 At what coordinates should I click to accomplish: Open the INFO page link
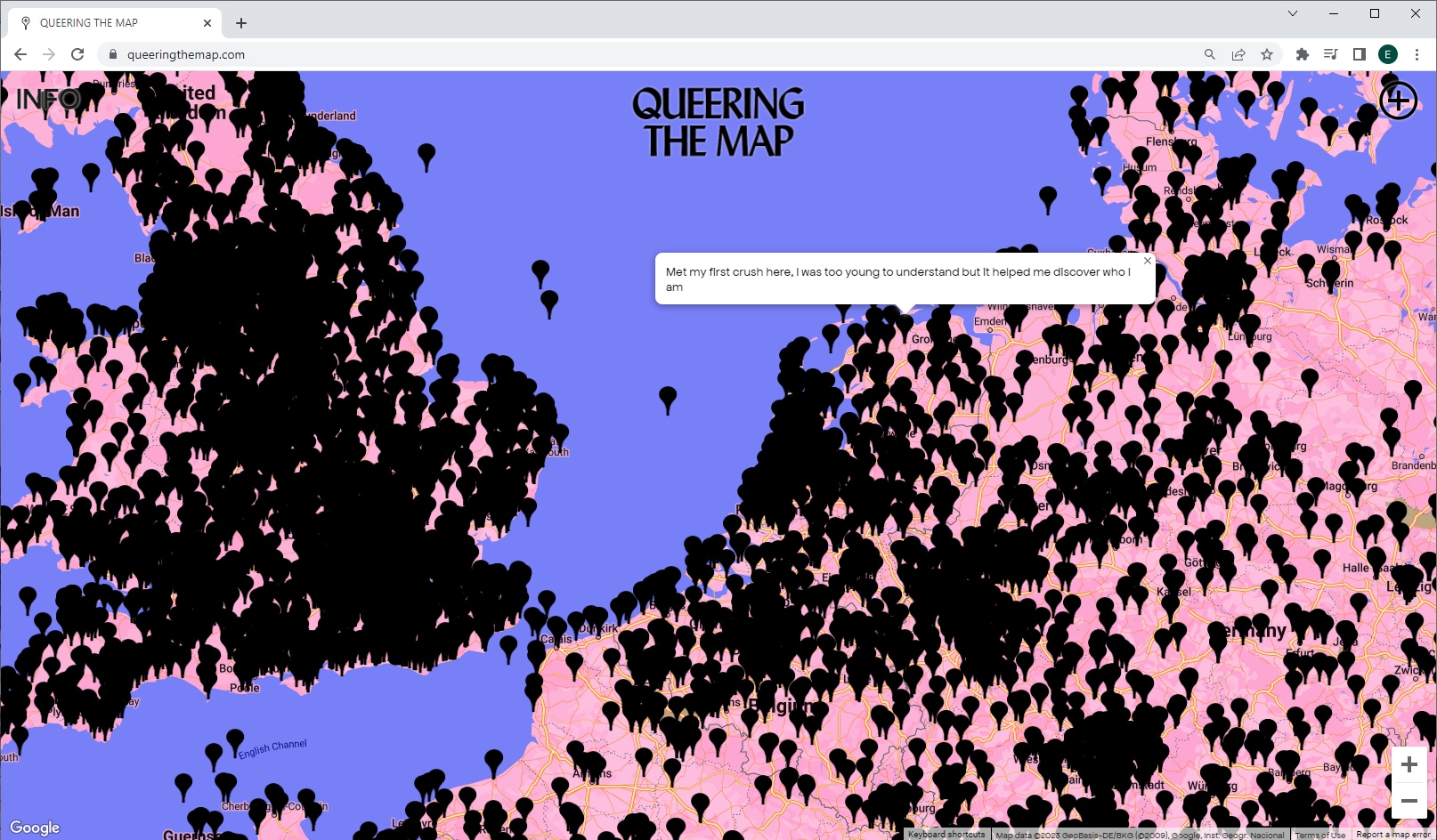[49, 99]
